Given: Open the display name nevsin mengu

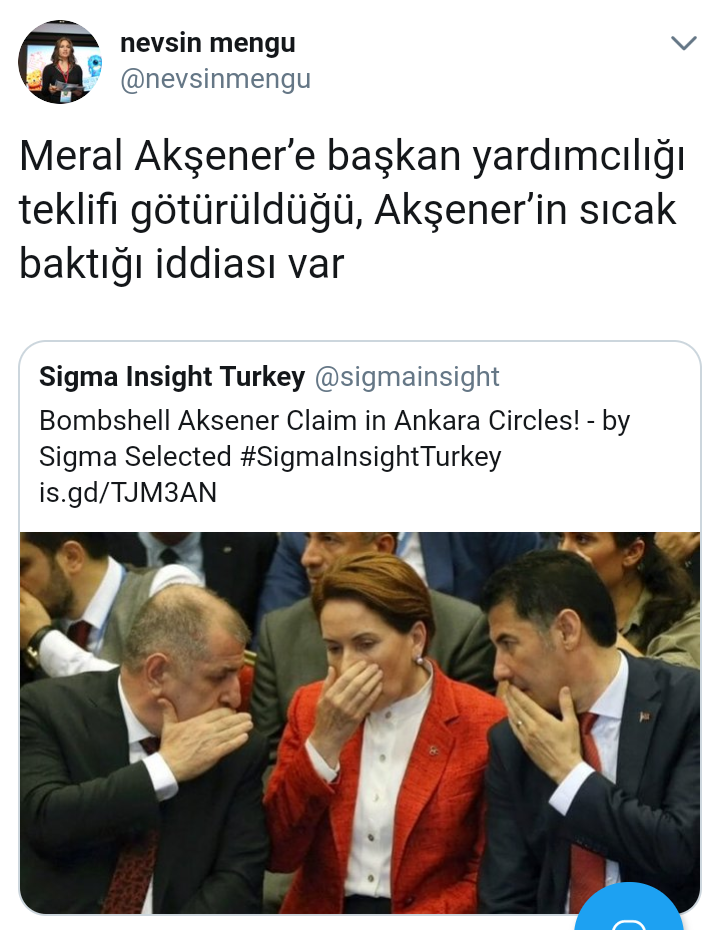Looking at the screenshot, I should tap(208, 43).
